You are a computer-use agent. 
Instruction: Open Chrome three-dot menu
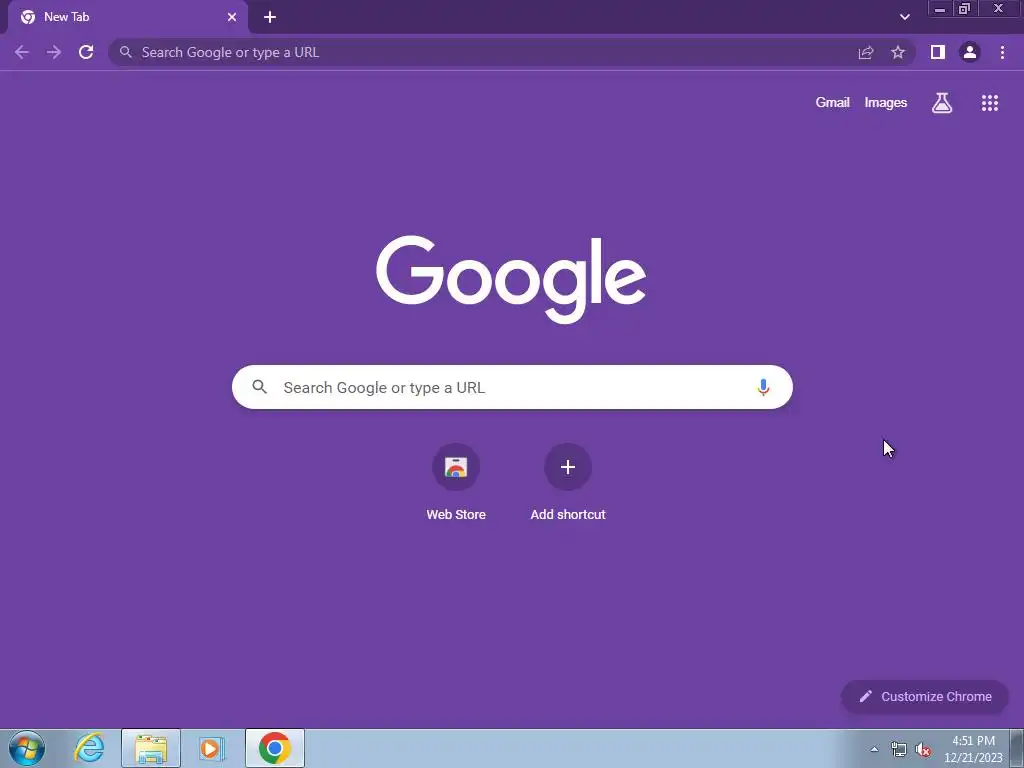1002,52
